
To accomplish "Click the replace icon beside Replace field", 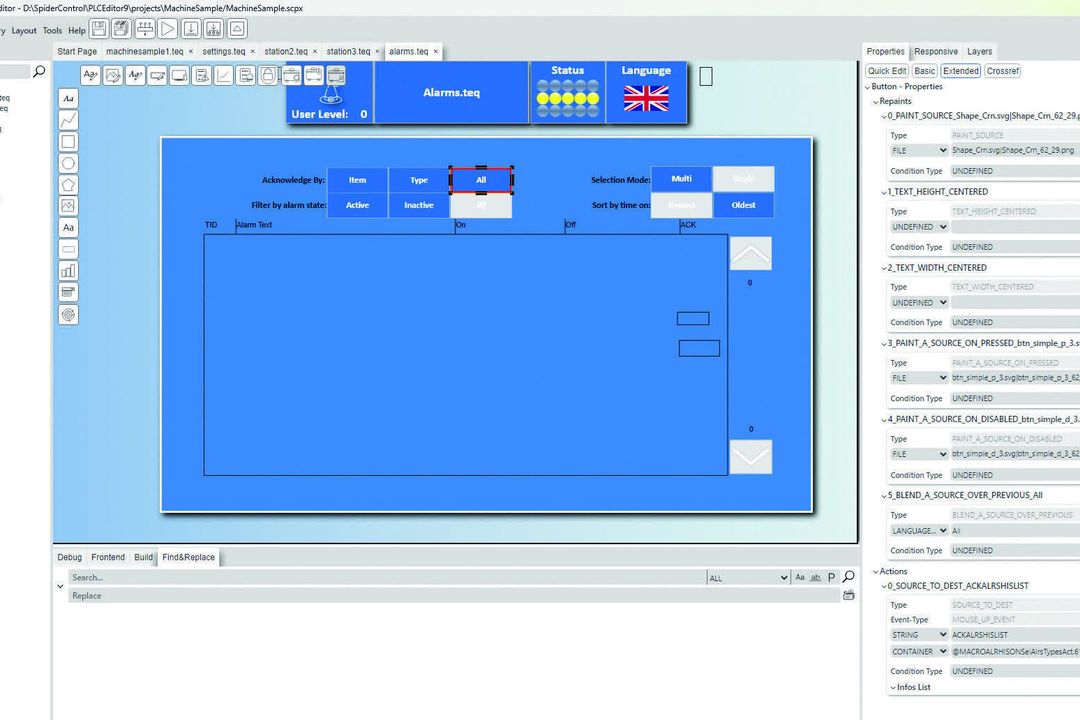I will (849, 595).
